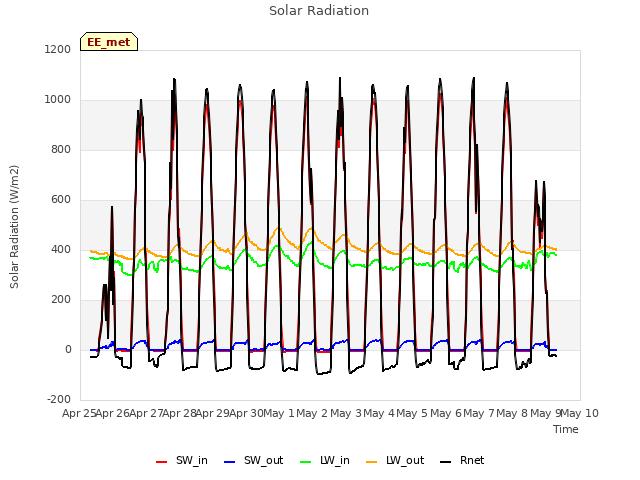Click the 1200 y-axis tick label
640x480 pixels.
coord(58,49)
